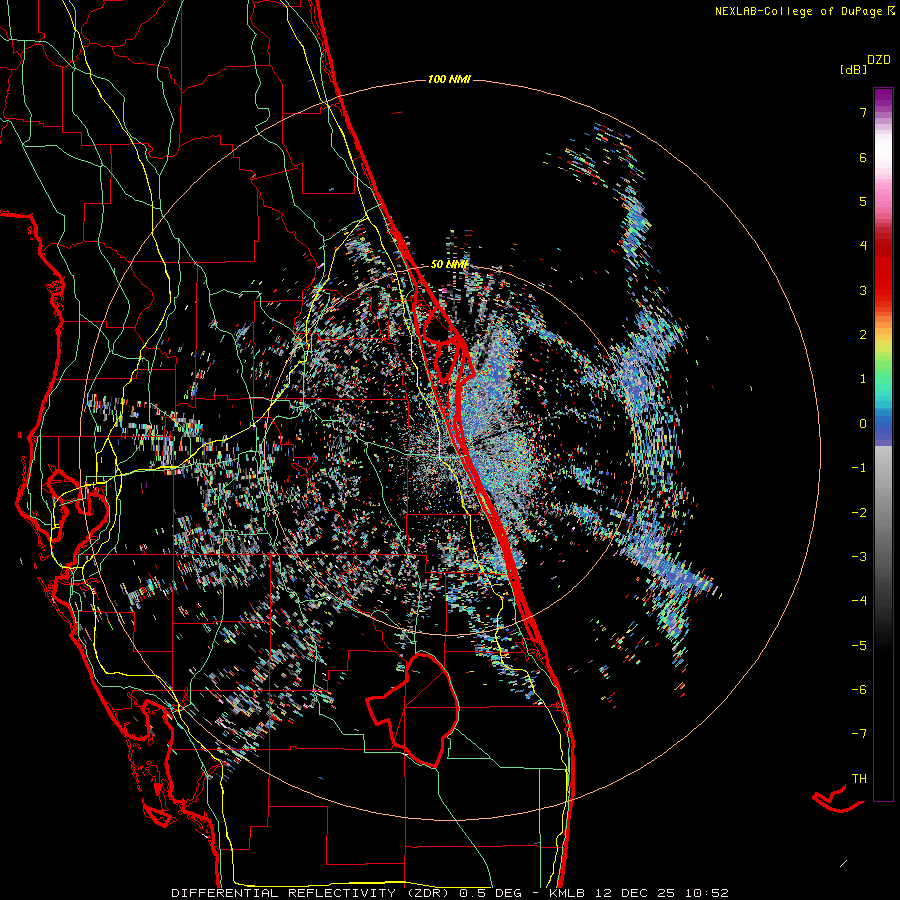Screen dimensions: 900x900
Task: Click the 5 tick label on the color scale
Action: click(863, 201)
